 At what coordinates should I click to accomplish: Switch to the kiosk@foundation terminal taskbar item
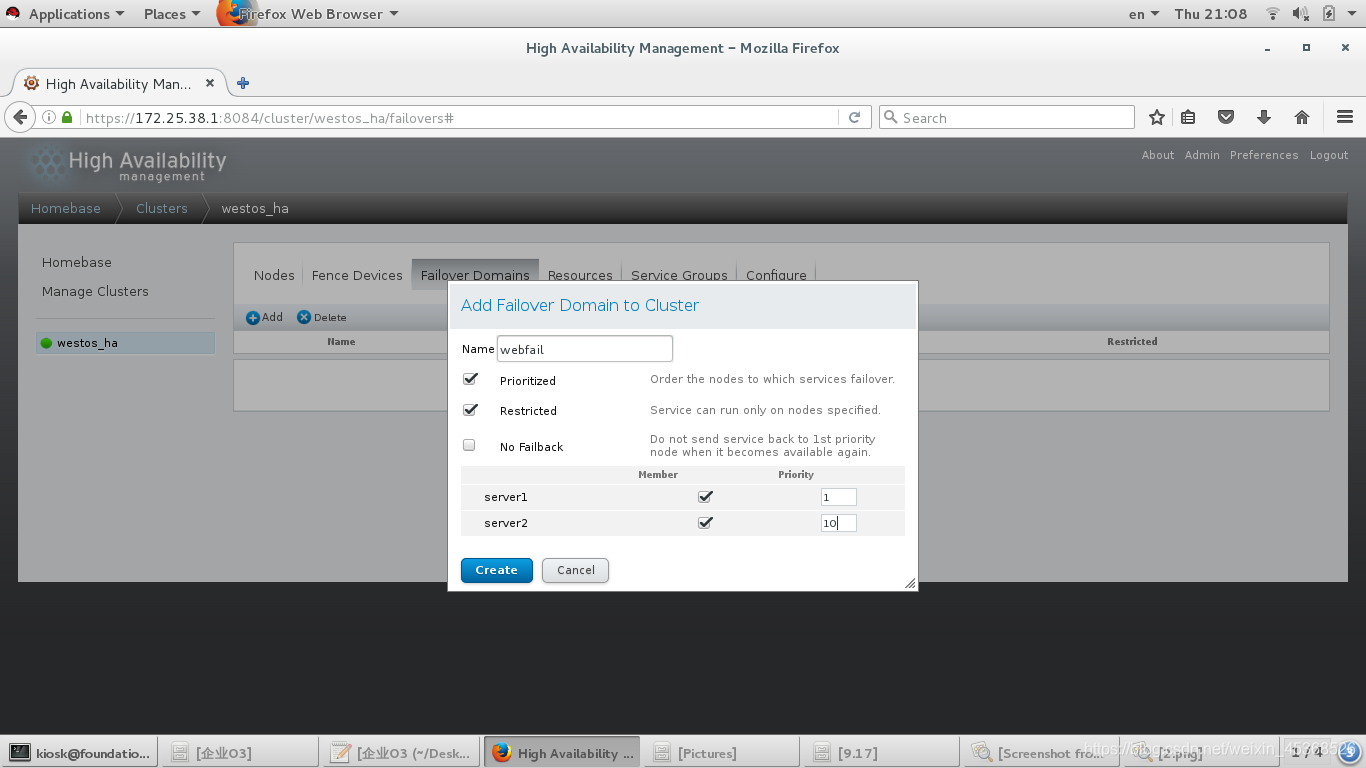tap(80, 753)
